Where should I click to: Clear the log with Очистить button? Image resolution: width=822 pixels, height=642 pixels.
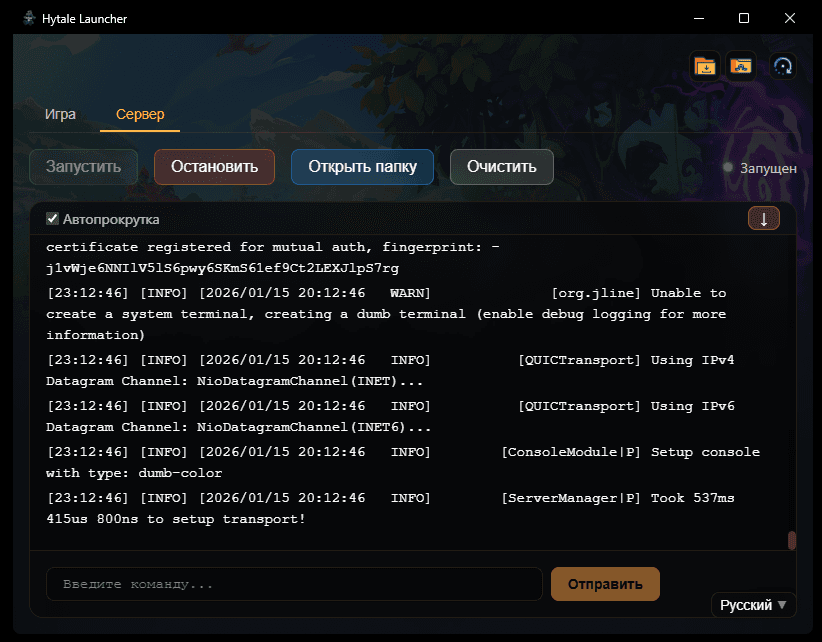click(501, 167)
